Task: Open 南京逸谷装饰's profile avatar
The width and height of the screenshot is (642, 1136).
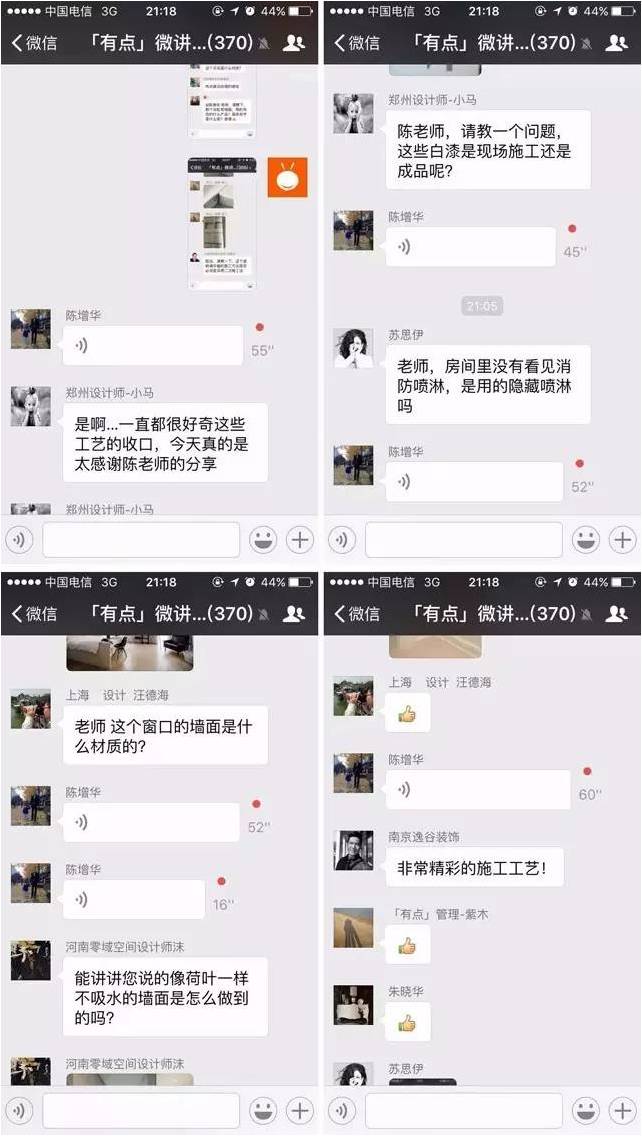Action: coord(353,851)
